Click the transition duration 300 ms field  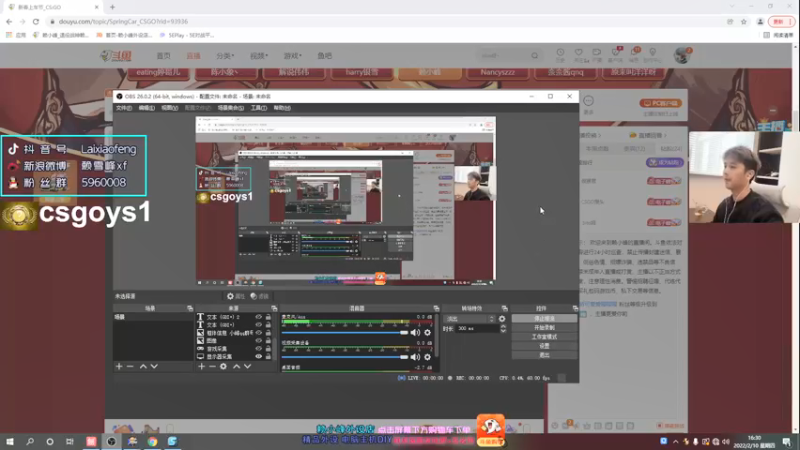tap(477, 329)
